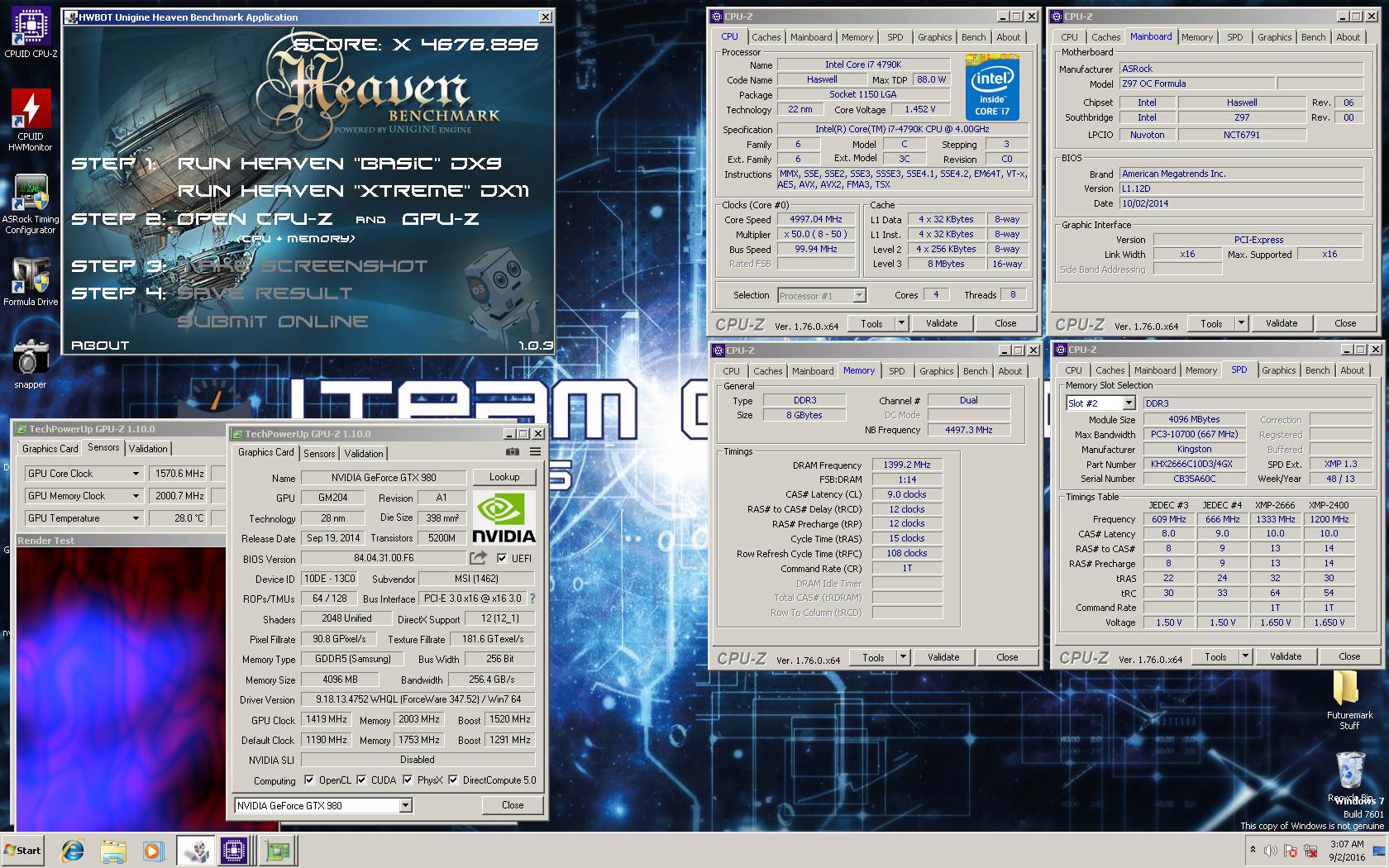The width and height of the screenshot is (1389, 868).
Task: Click the volume speaker tray icon
Action: tap(1271, 850)
